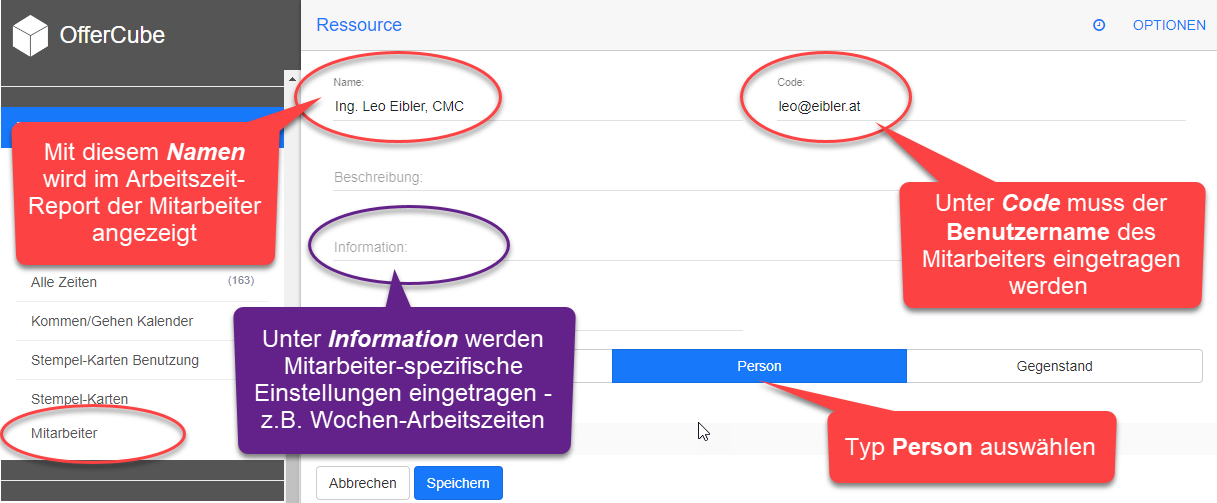Open the clock history icon in header

[1099, 25]
